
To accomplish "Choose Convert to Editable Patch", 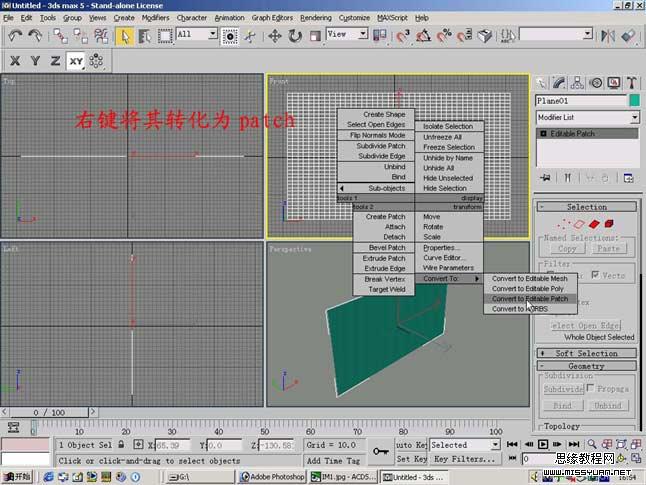I will tap(530, 299).
